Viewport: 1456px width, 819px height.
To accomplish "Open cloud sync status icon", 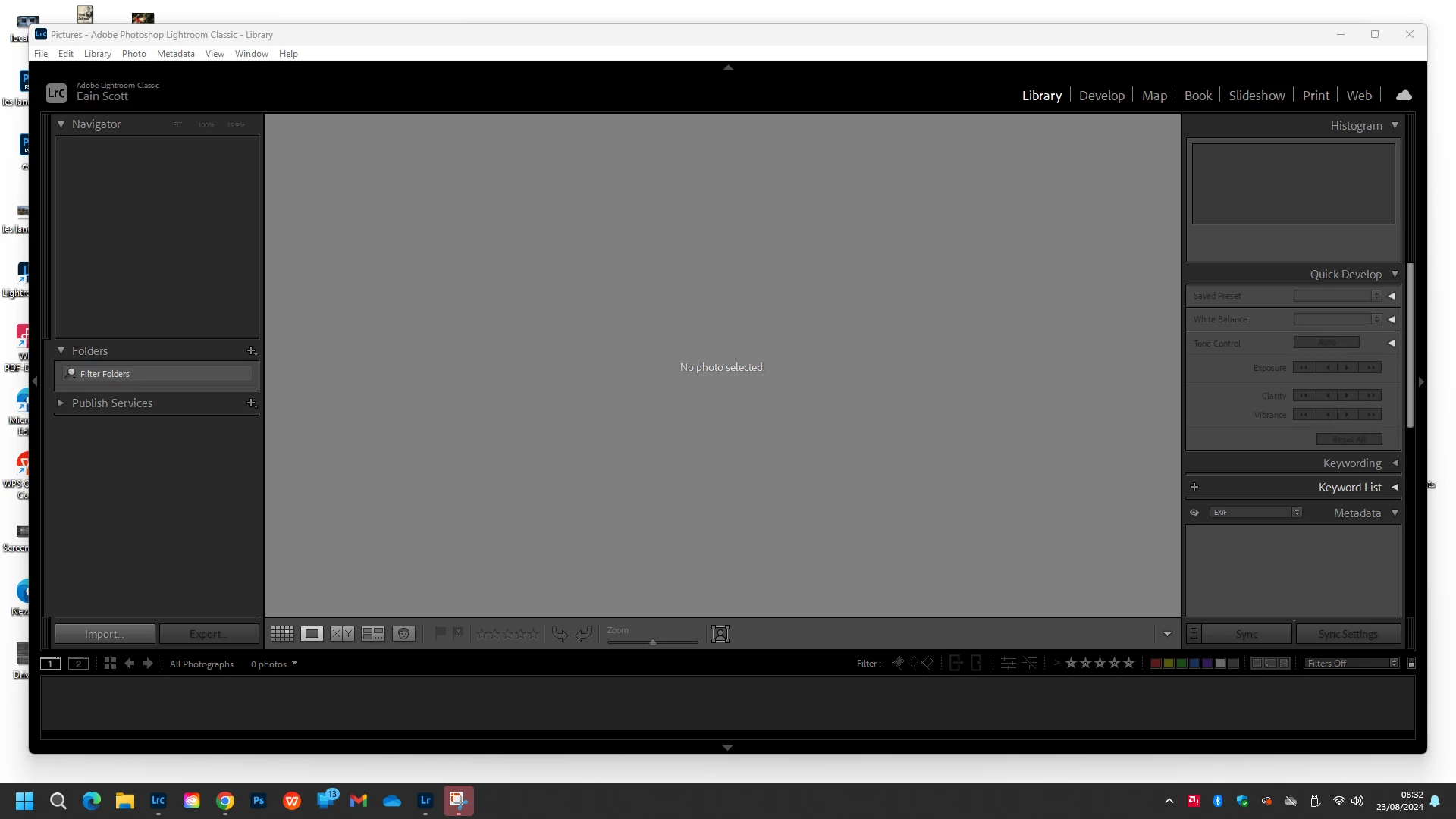I will coord(1404,96).
